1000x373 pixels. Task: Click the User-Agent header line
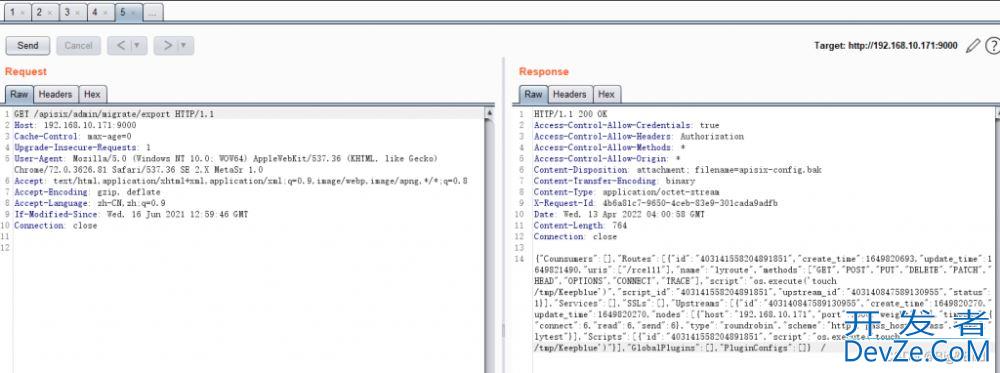point(226,164)
